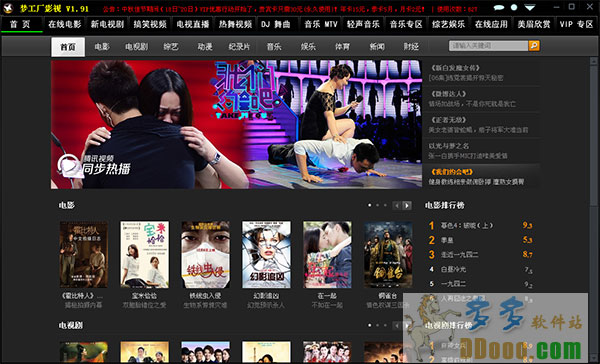Viewport: 600px width, 364px height.
Task: Open the 铁线虫入侵 movie poster
Action: click(x=205, y=255)
